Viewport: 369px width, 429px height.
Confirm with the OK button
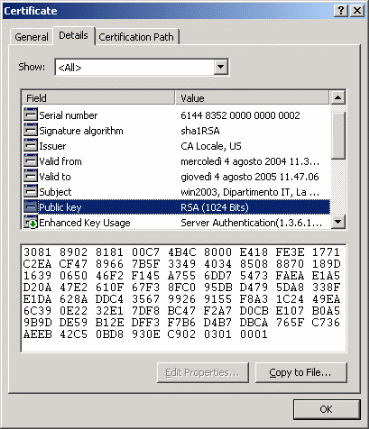click(x=326, y=409)
